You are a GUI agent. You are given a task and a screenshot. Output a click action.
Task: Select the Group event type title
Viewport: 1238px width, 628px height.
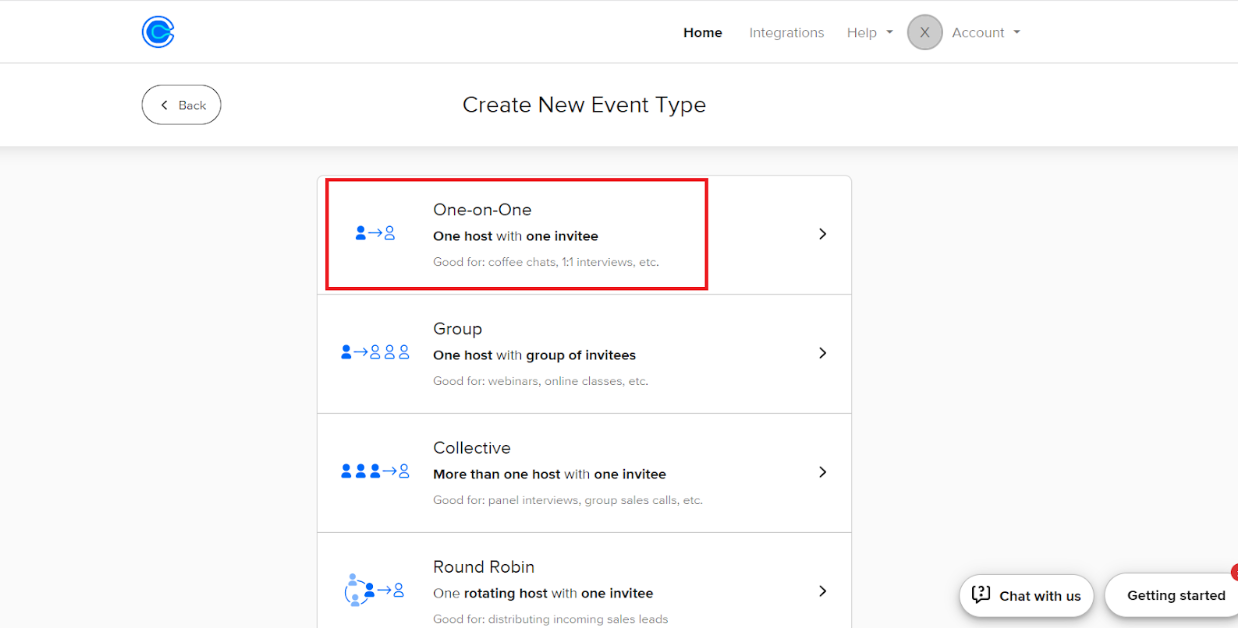457,329
